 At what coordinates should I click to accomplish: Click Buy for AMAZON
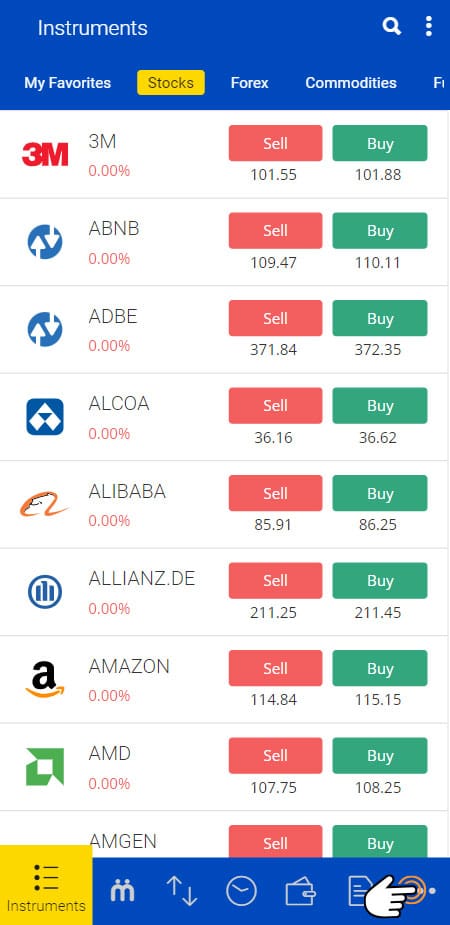(x=380, y=668)
